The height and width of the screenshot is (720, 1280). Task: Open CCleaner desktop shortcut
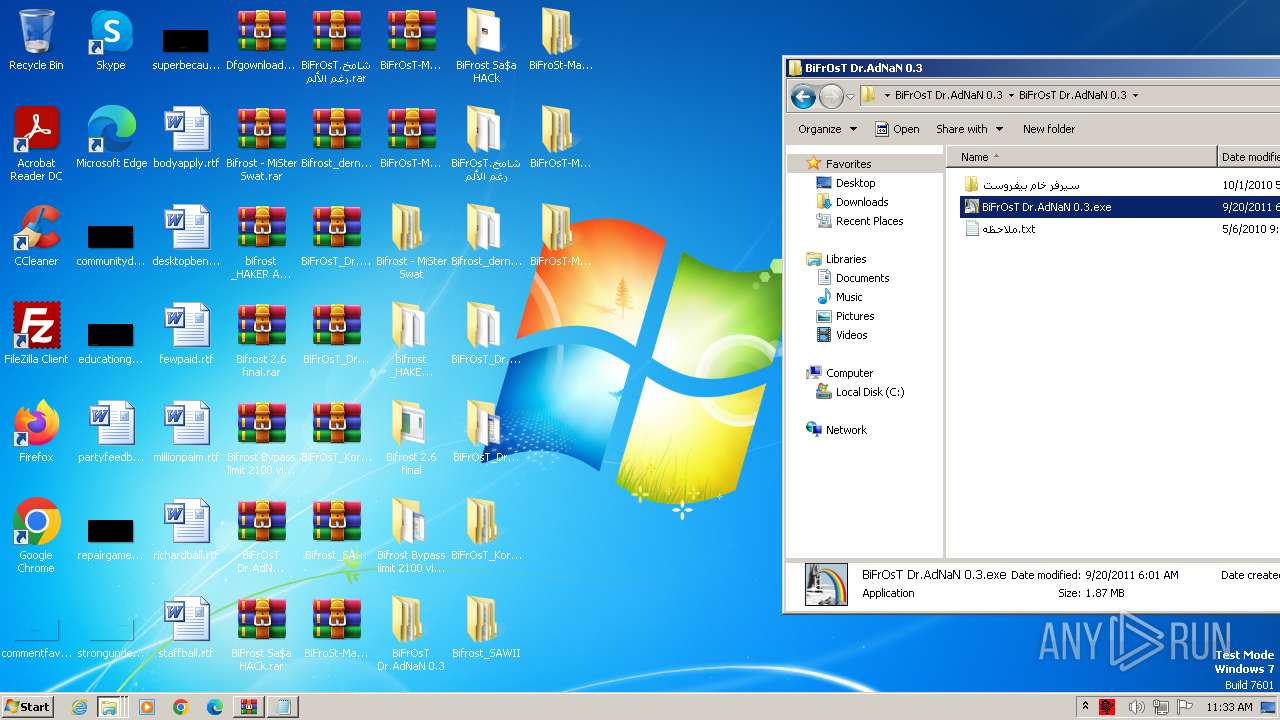click(x=36, y=236)
